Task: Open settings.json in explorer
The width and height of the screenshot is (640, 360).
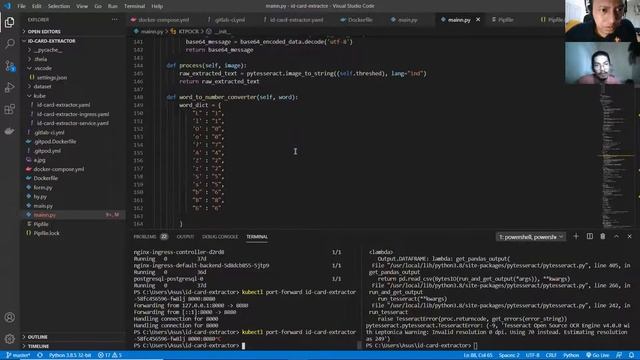Action: coord(52,78)
